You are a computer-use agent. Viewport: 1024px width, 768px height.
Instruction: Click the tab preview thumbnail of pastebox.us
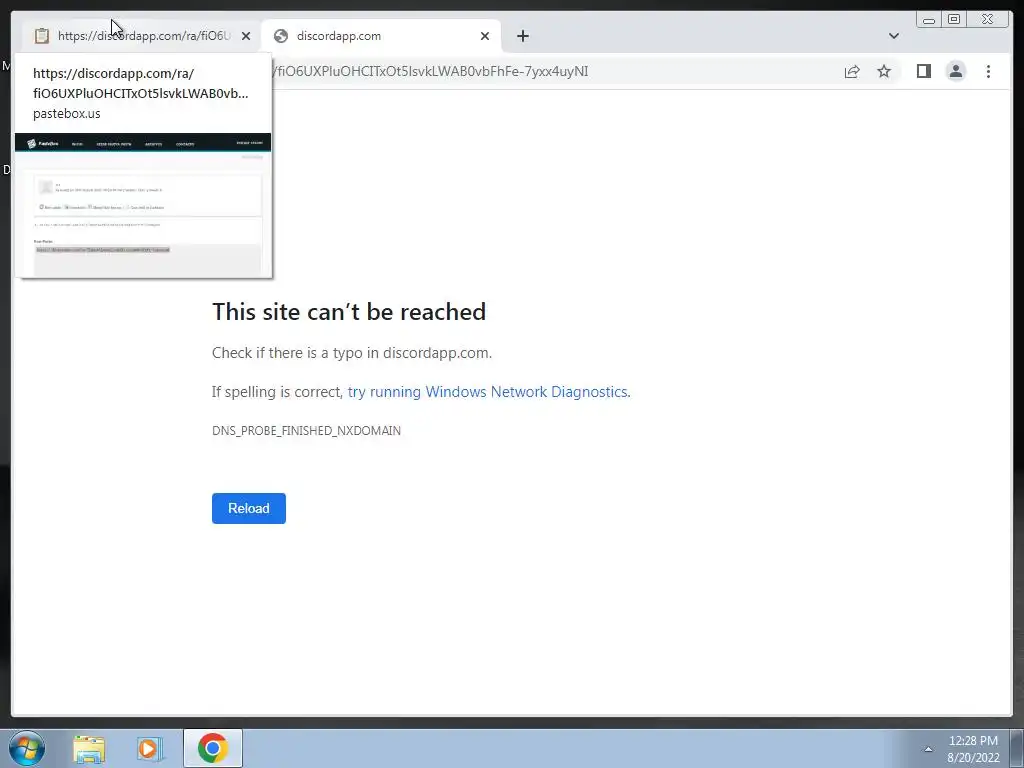coord(143,204)
